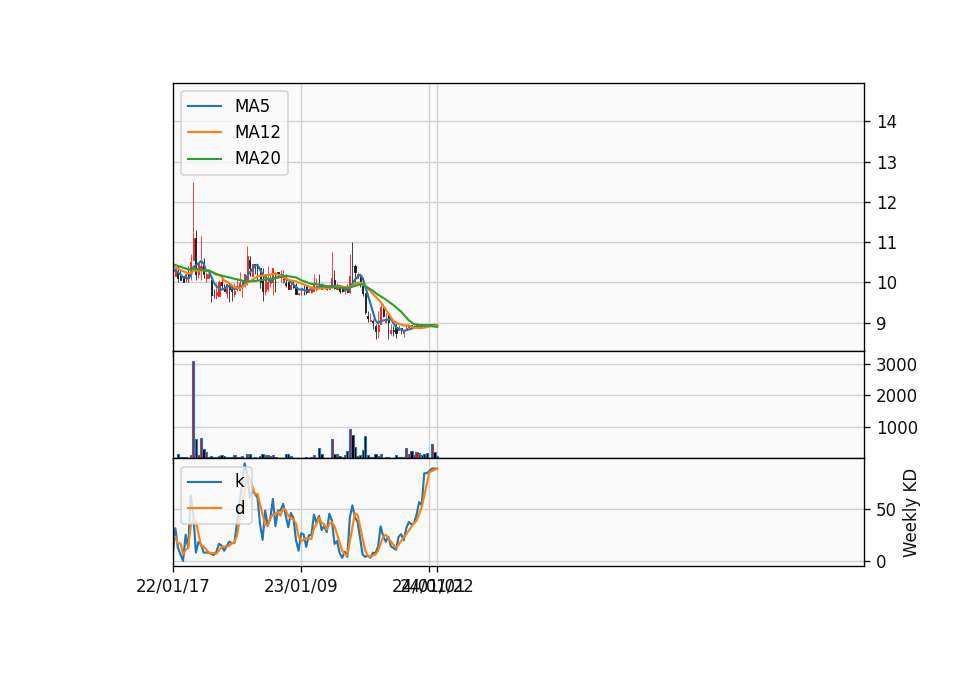
Task: Click the 23/01/09 date axis label
Action: [x=301, y=587]
